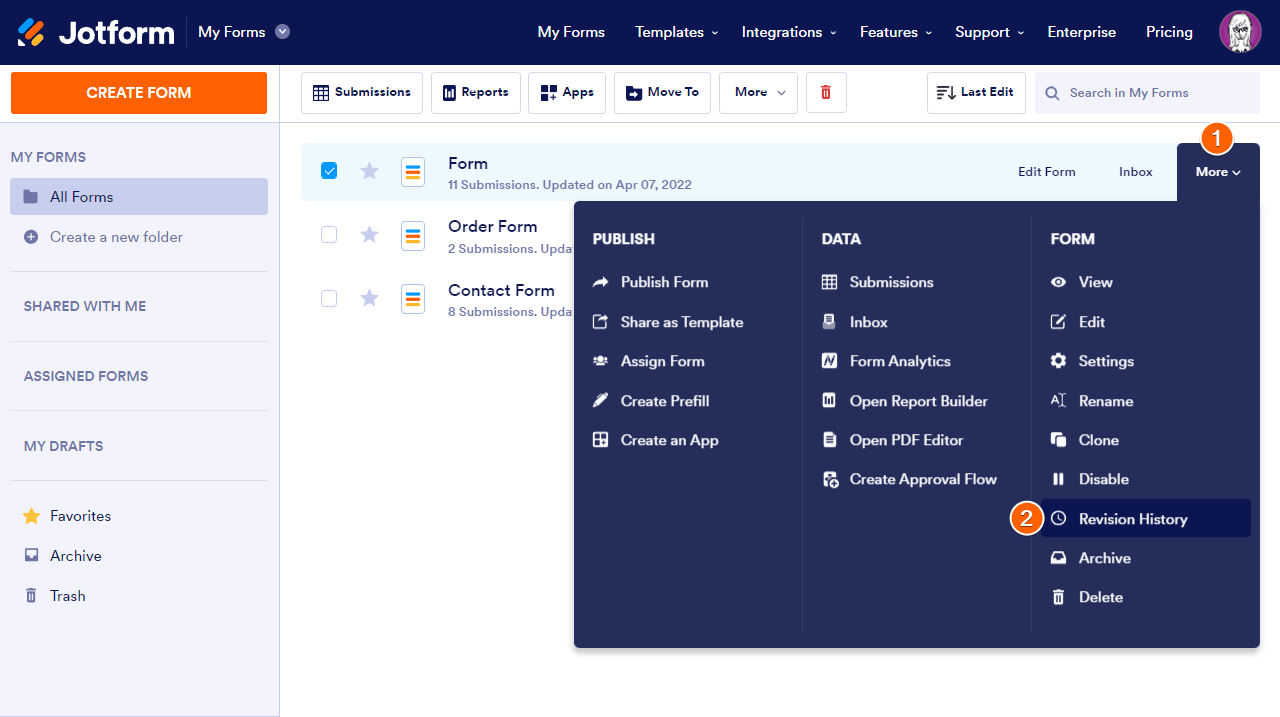Star the Order Form as favorite

coord(369,235)
